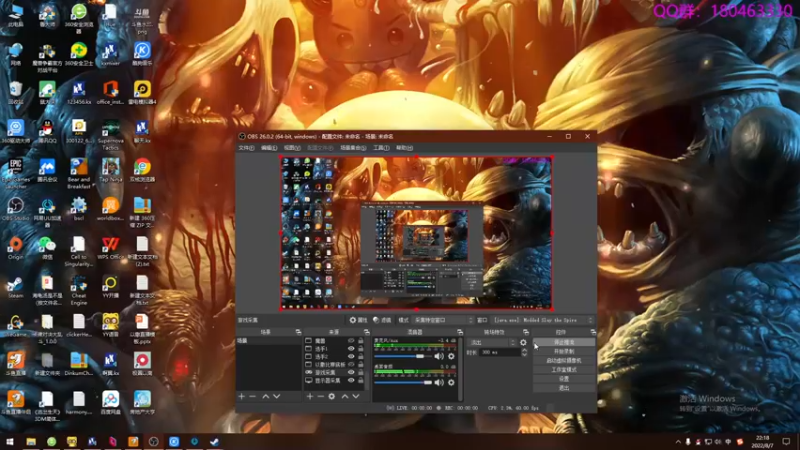Pop out the 转场特效 dock panel
800x450 pixels.
tap(526, 332)
